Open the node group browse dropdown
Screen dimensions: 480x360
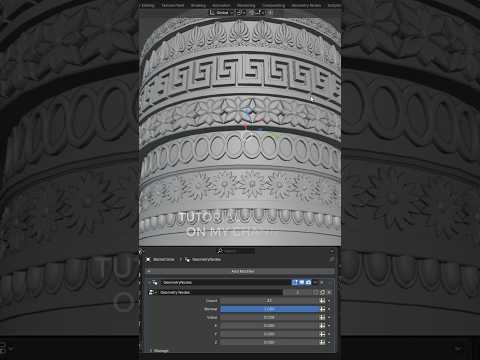(x=152, y=292)
